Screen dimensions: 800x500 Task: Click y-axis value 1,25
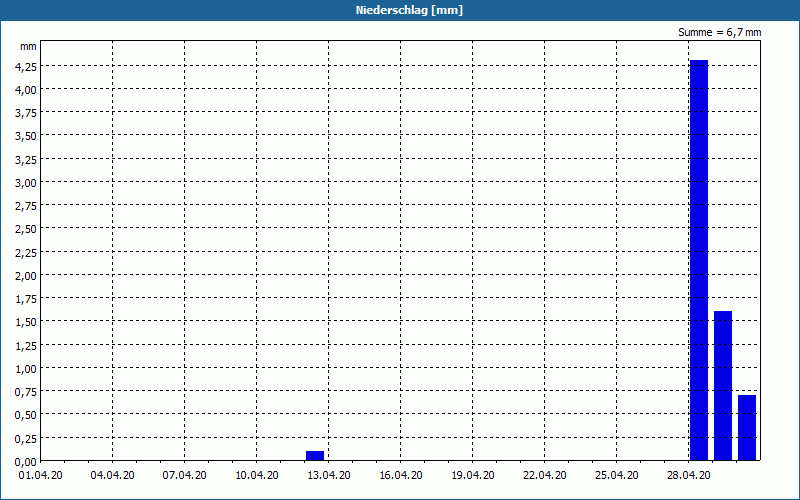[26, 345]
